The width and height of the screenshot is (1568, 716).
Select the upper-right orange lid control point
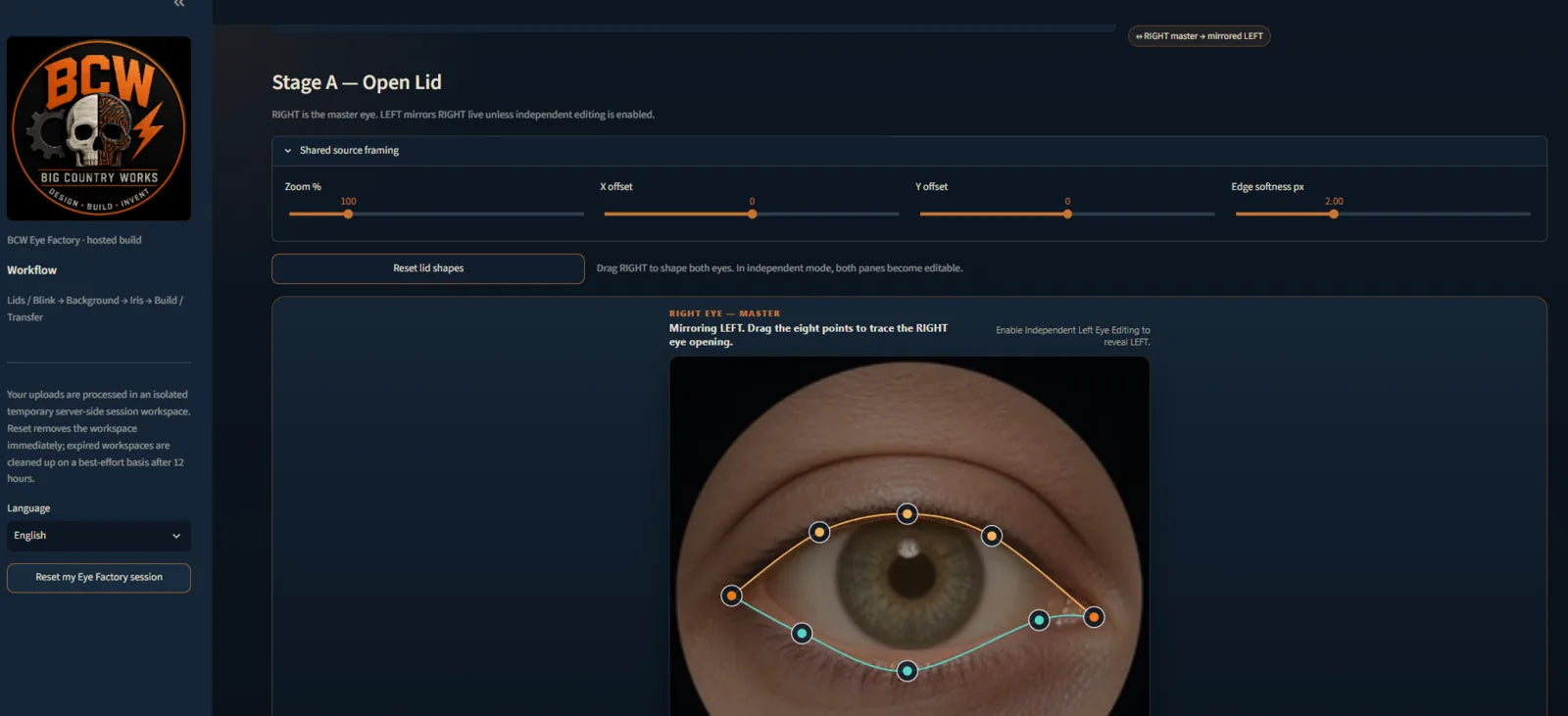(x=992, y=536)
